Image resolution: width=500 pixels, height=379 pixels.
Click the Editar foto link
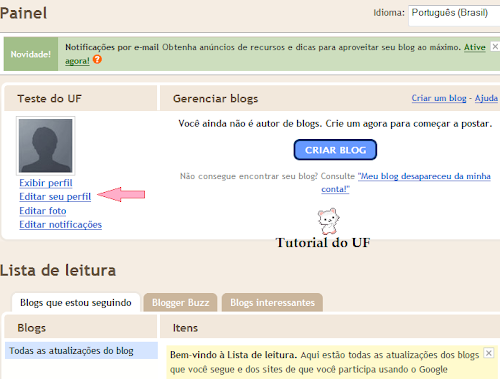tap(43, 211)
